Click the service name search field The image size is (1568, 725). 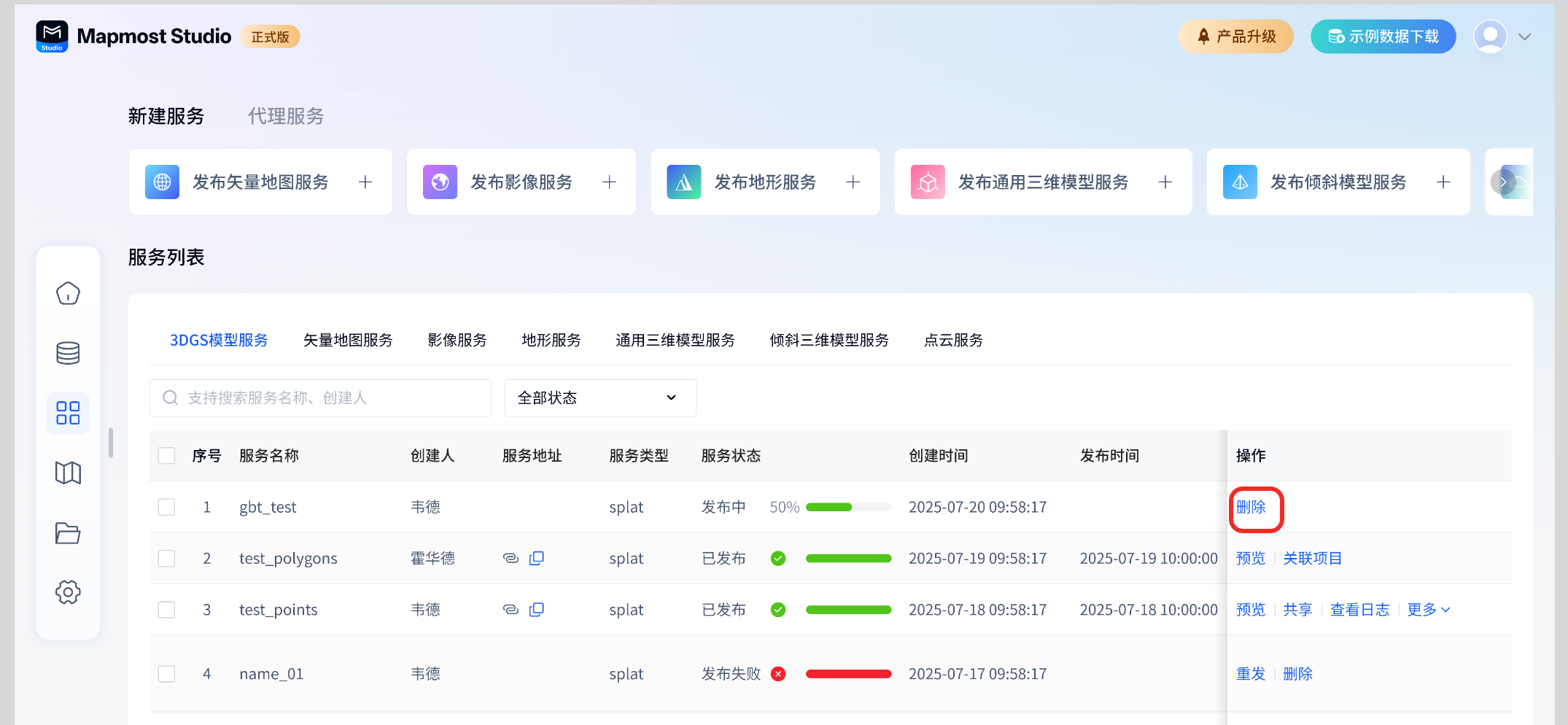click(x=321, y=398)
